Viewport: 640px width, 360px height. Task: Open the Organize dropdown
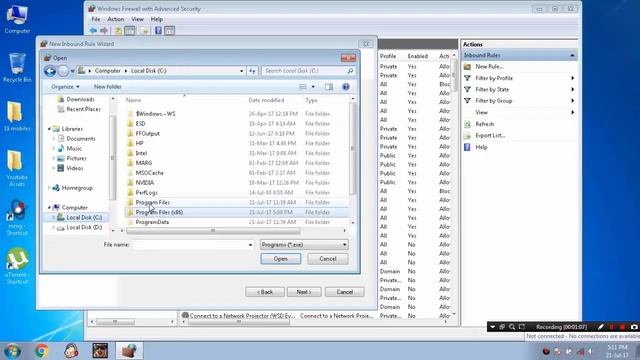coord(65,87)
